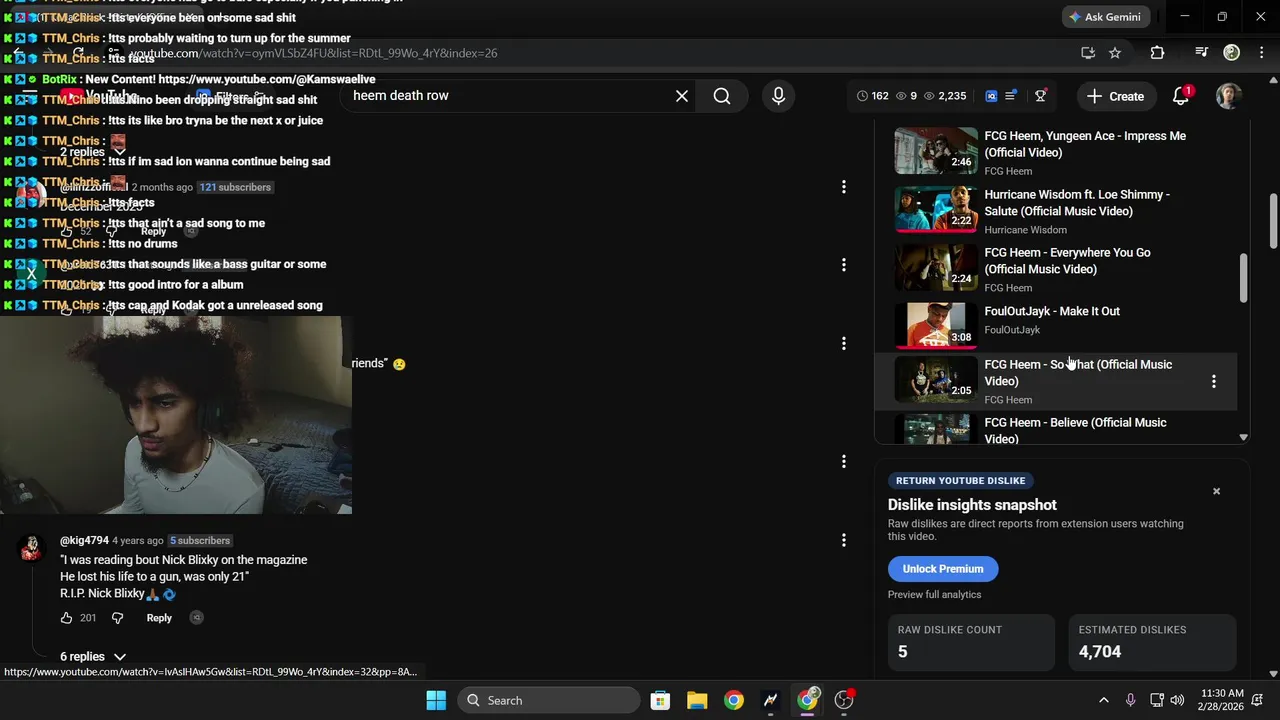This screenshot has height=720, width=1280.
Task: Play FCG Heem So What thumbnail
Action: (x=936, y=380)
